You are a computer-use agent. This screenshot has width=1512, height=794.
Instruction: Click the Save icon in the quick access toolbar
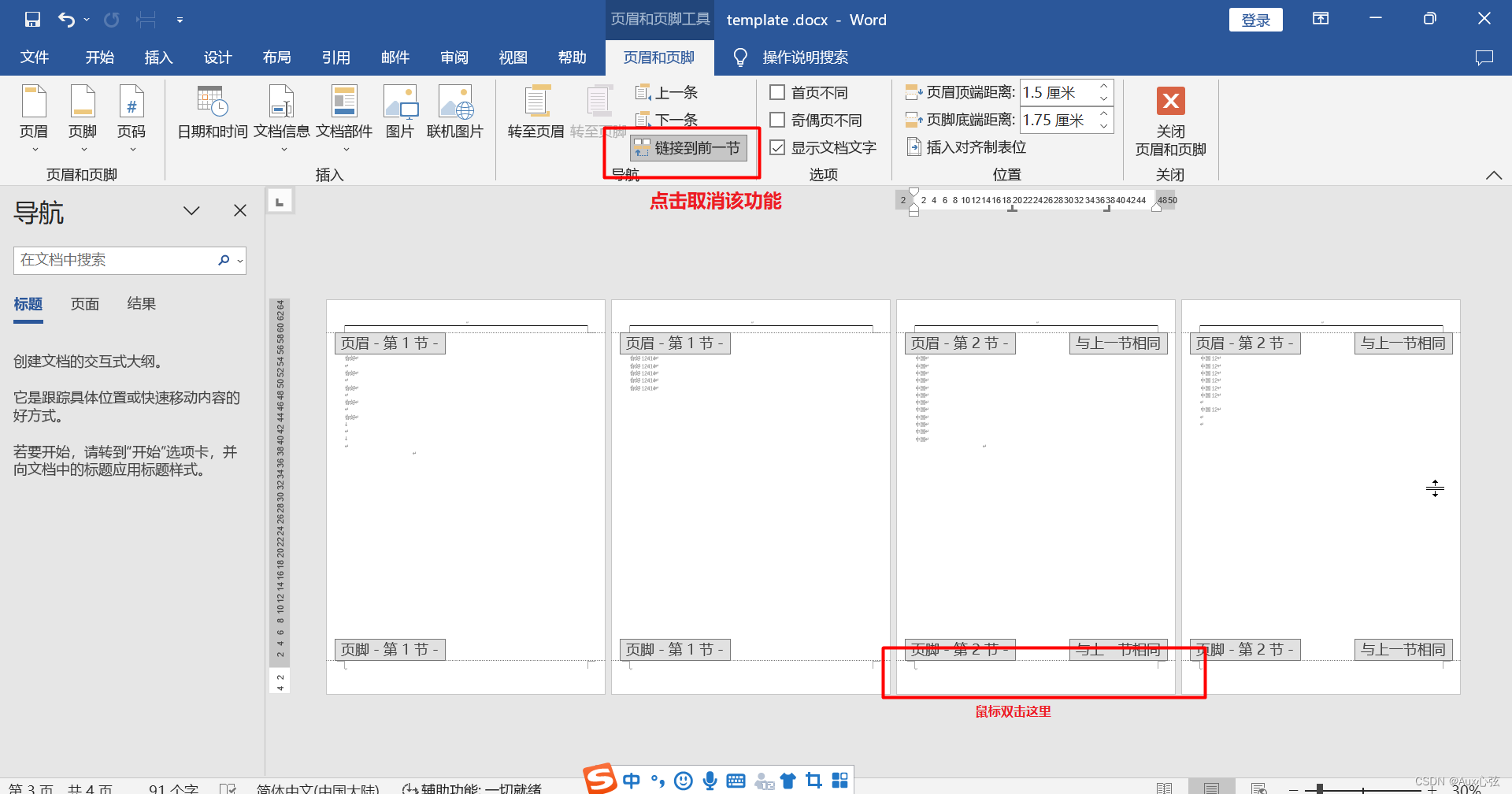(x=32, y=20)
